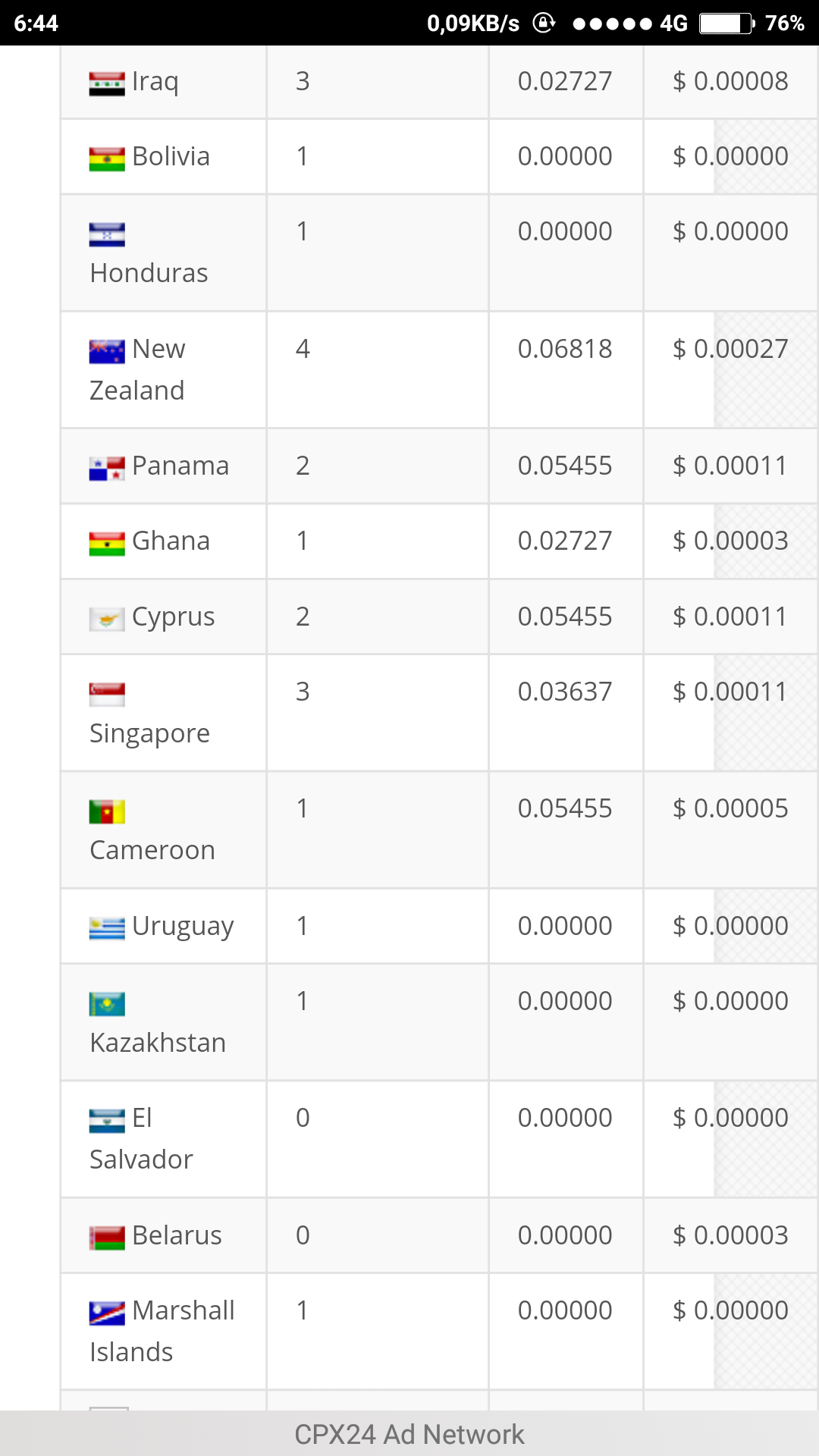Tap the Panama flag icon

(x=107, y=469)
